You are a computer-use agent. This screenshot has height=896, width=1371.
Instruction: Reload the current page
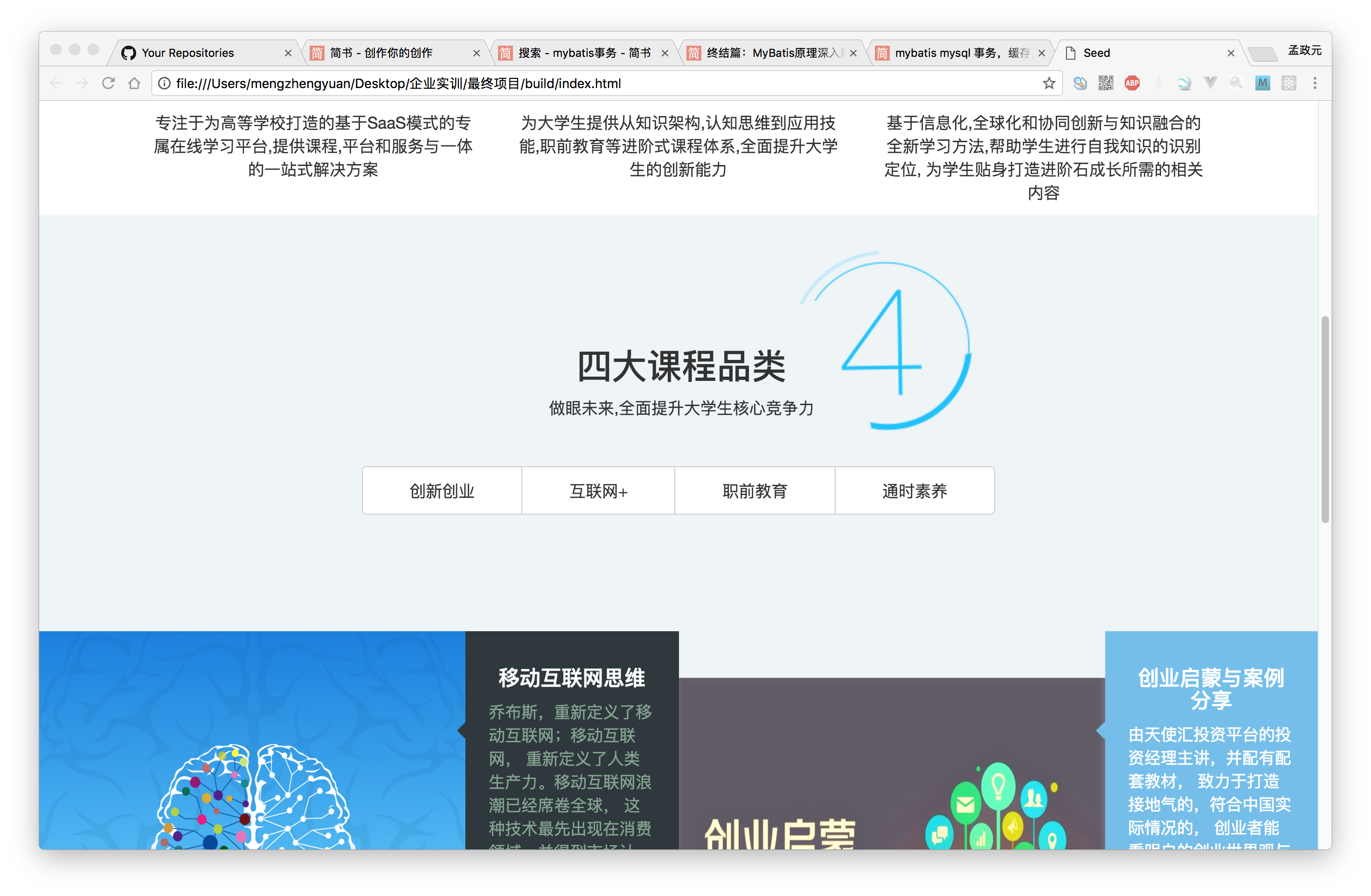pos(108,83)
